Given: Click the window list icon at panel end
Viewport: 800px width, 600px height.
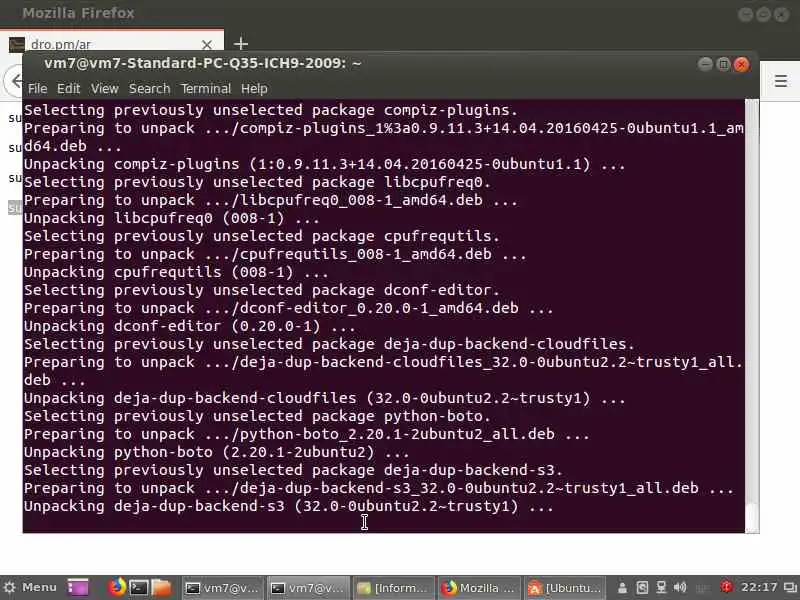Looking at the screenshot, I should 791,588.
